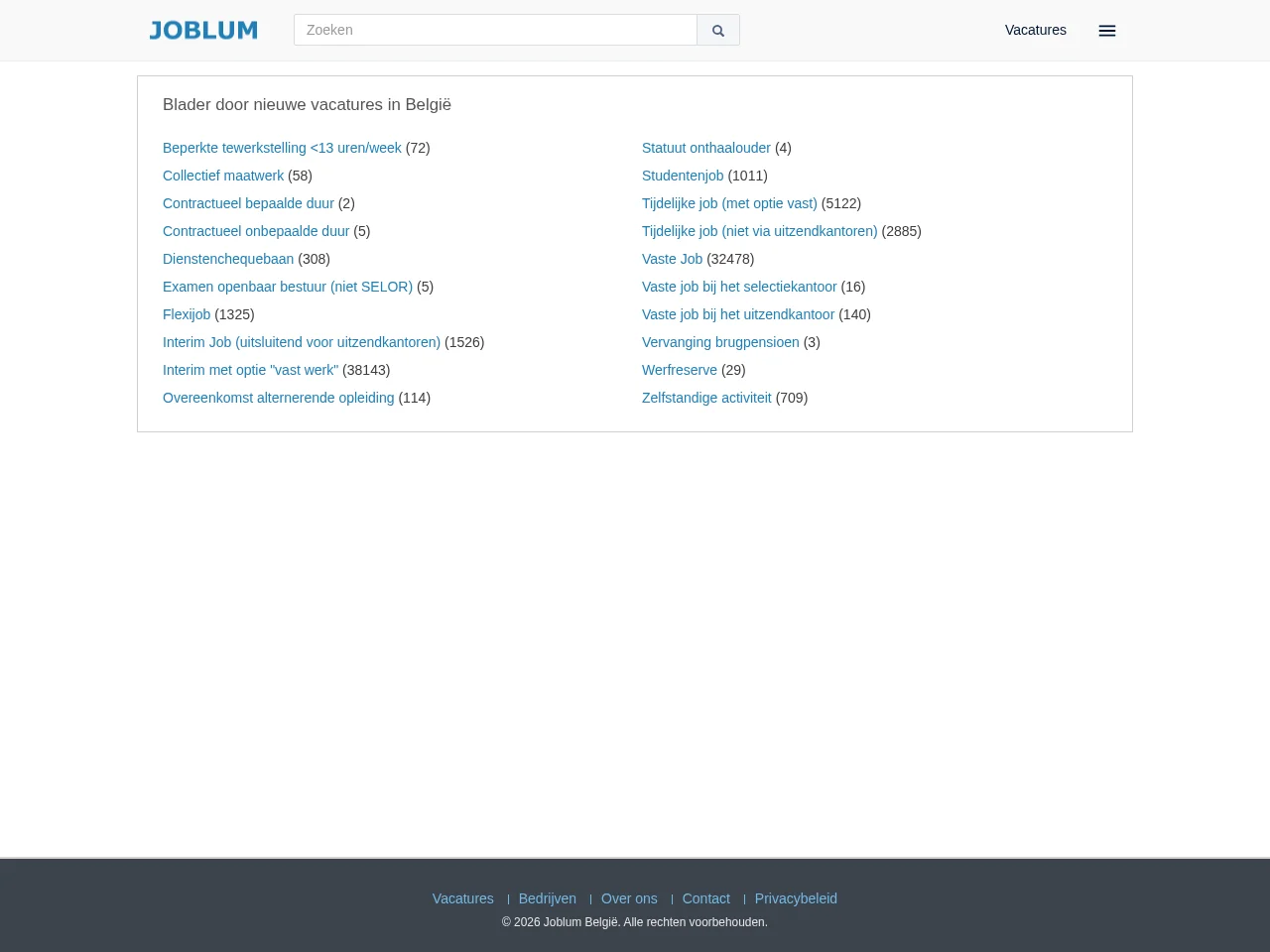The image size is (1270, 952).
Task: Open Zelfstandige activiteit link
Action: click(706, 398)
